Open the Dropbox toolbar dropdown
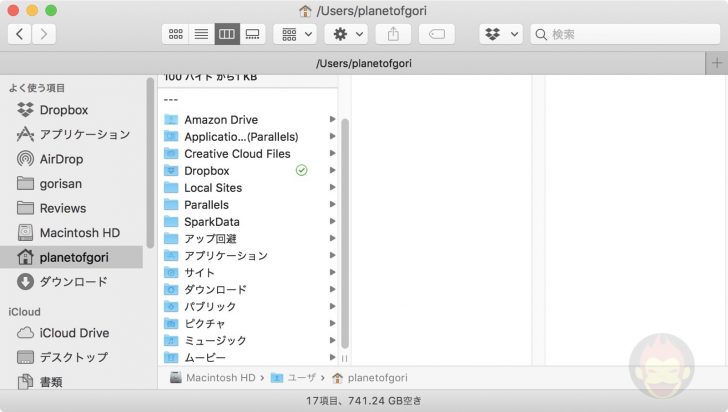 501,34
